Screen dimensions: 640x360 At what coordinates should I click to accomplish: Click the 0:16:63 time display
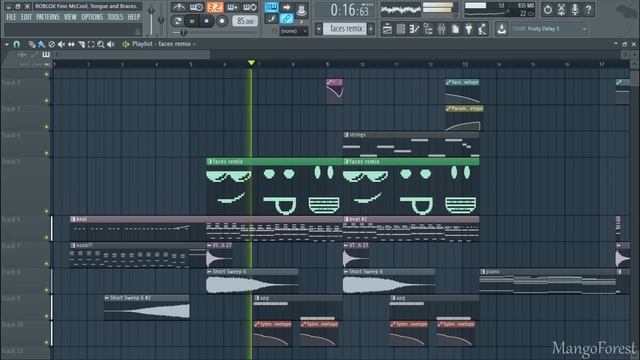tap(349, 10)
